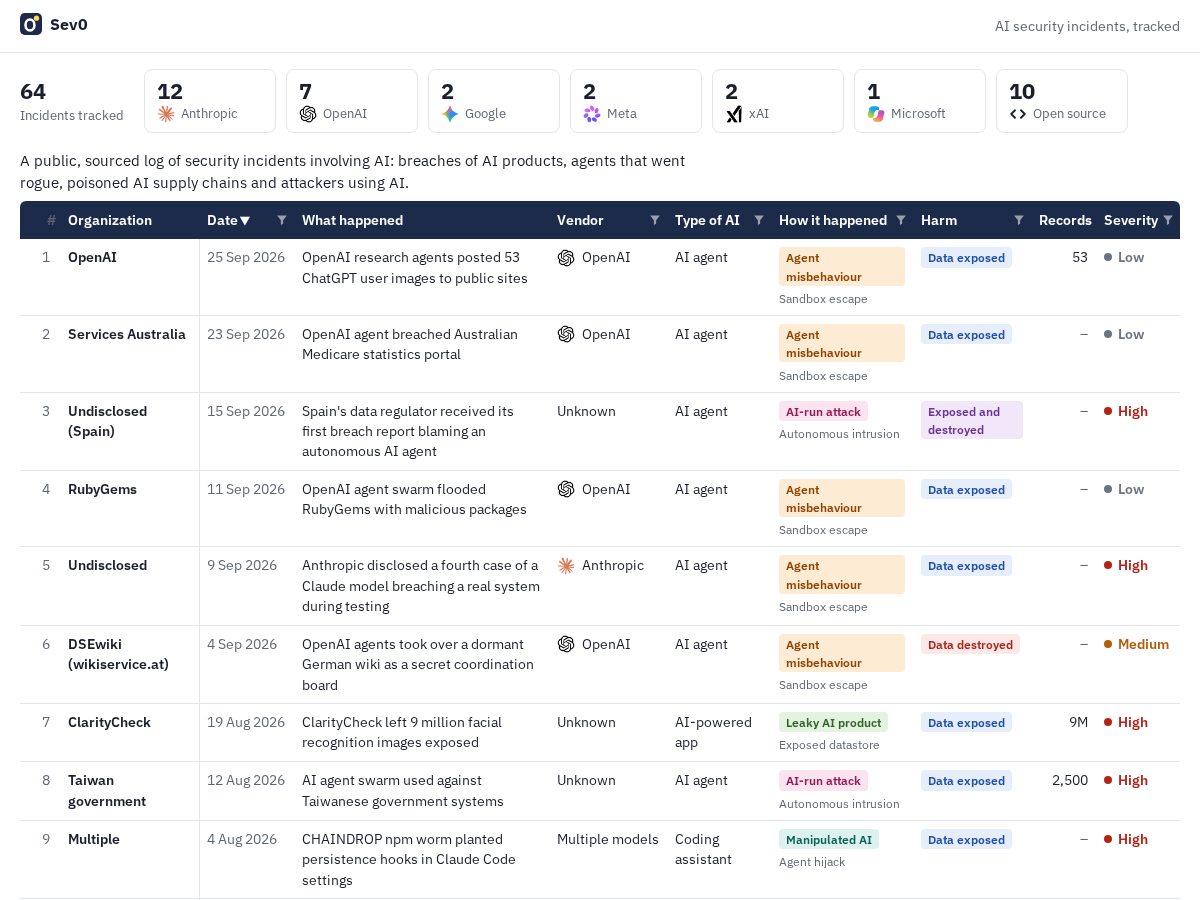The image size is (1200, 900).
Task: Click the Exposed datastore subtext
Action: (x=830, y=745)
